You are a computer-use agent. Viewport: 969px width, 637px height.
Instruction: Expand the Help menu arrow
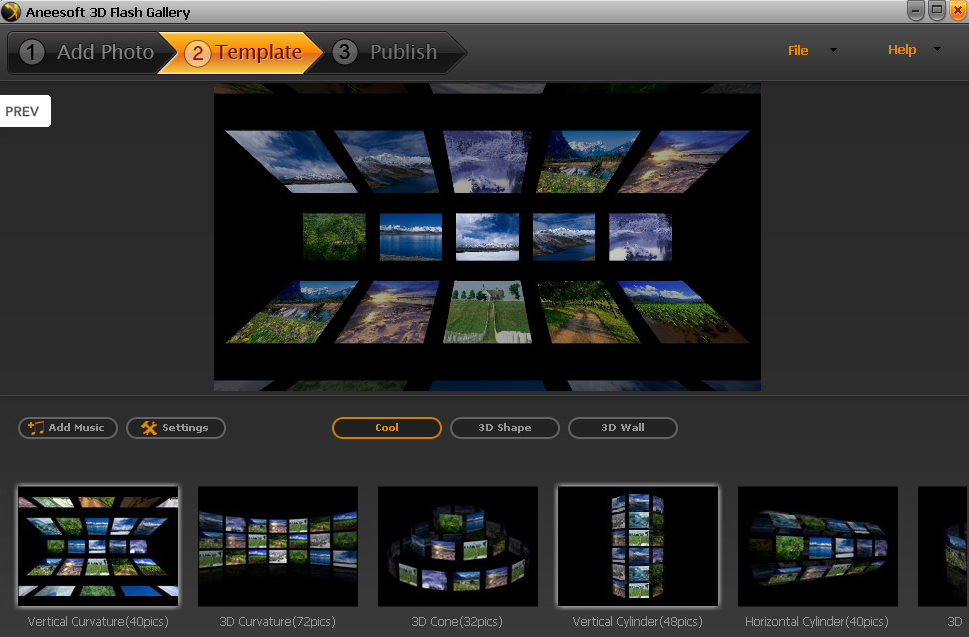pos(937,50)
